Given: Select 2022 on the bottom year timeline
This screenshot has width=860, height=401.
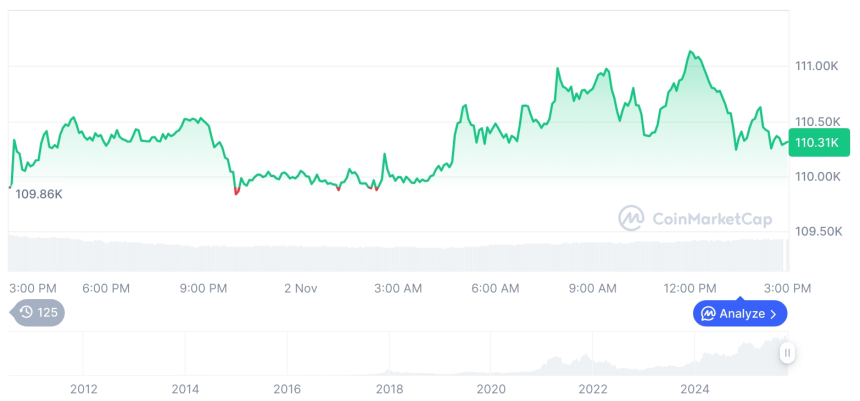Looking at the screenshot, I should pyautogui.click(x=593, y=389).
